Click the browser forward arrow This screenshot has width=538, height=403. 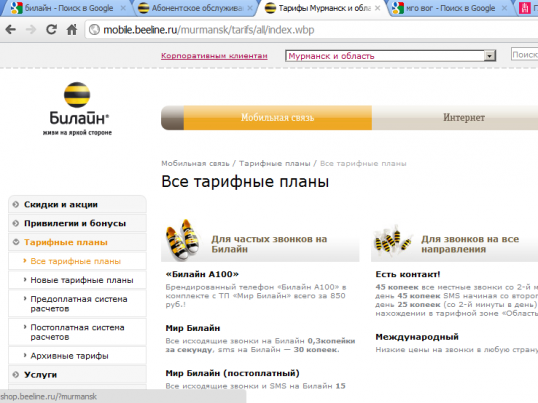click(x=31, y=30)
